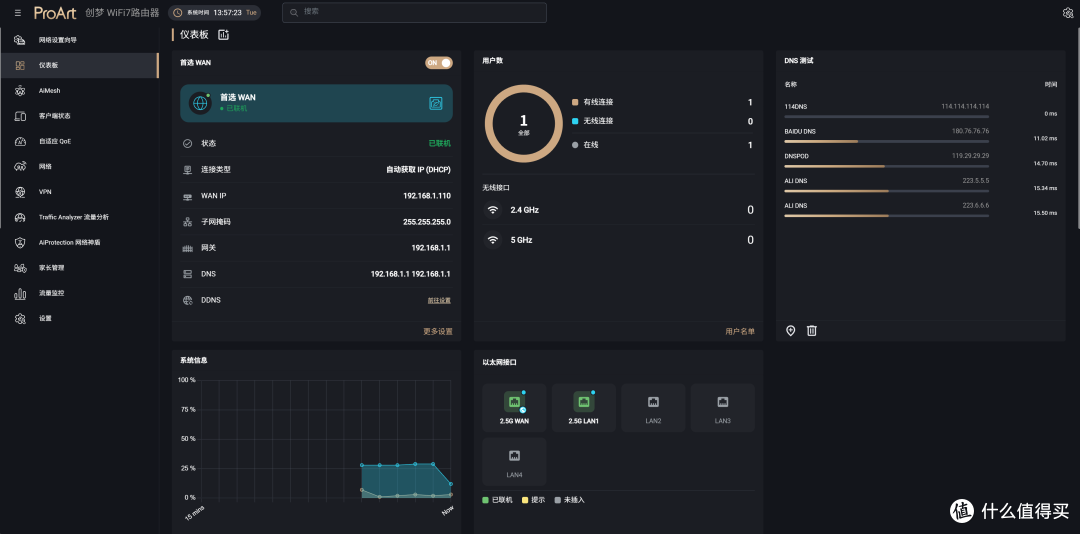This screenshot has height=534, width=1080.
Task: Select the 2.5G WAN port icon
Action: (x=514, y=402)
